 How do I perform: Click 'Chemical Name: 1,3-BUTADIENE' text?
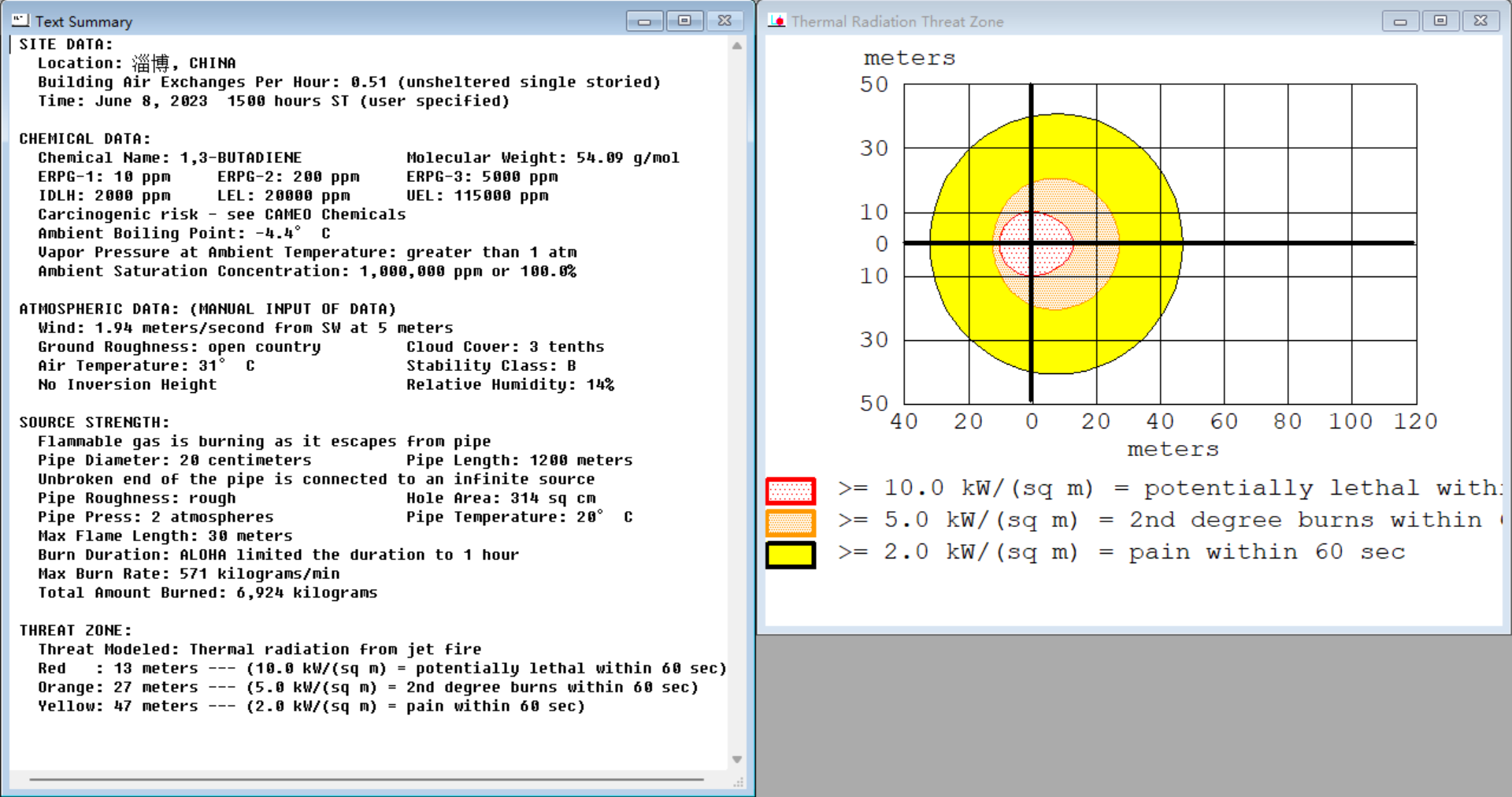coord(170,158)
